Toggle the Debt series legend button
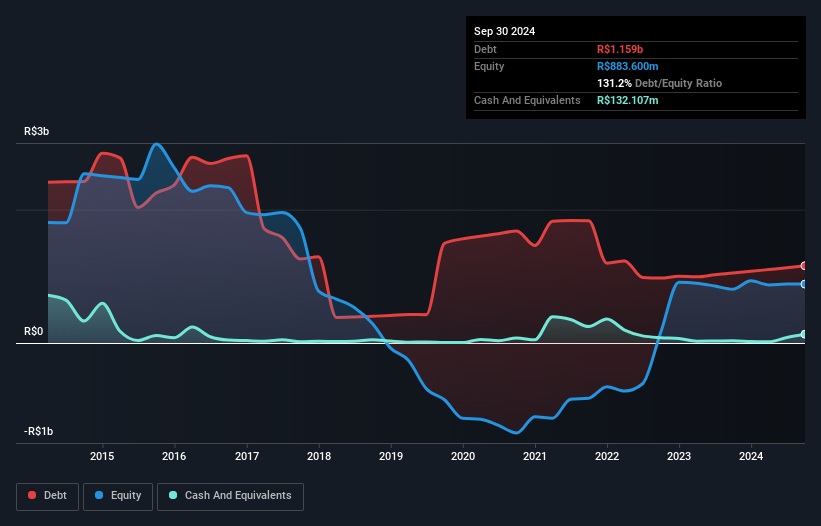The width and height of the screenshot is (821, 526). pyautogui.click(x=48, y=496)
